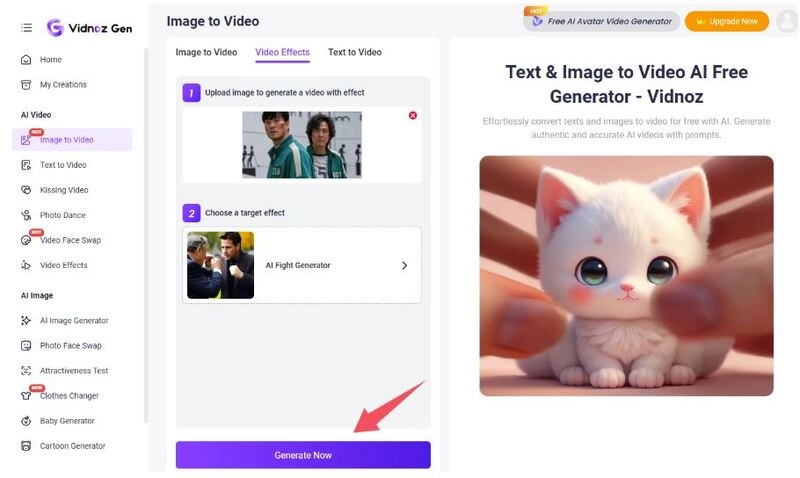Image resolution: width=800 pixels, height=478 pixels.
Task: Click the sidebar vertical scrollbar
Action: [146, 235]
